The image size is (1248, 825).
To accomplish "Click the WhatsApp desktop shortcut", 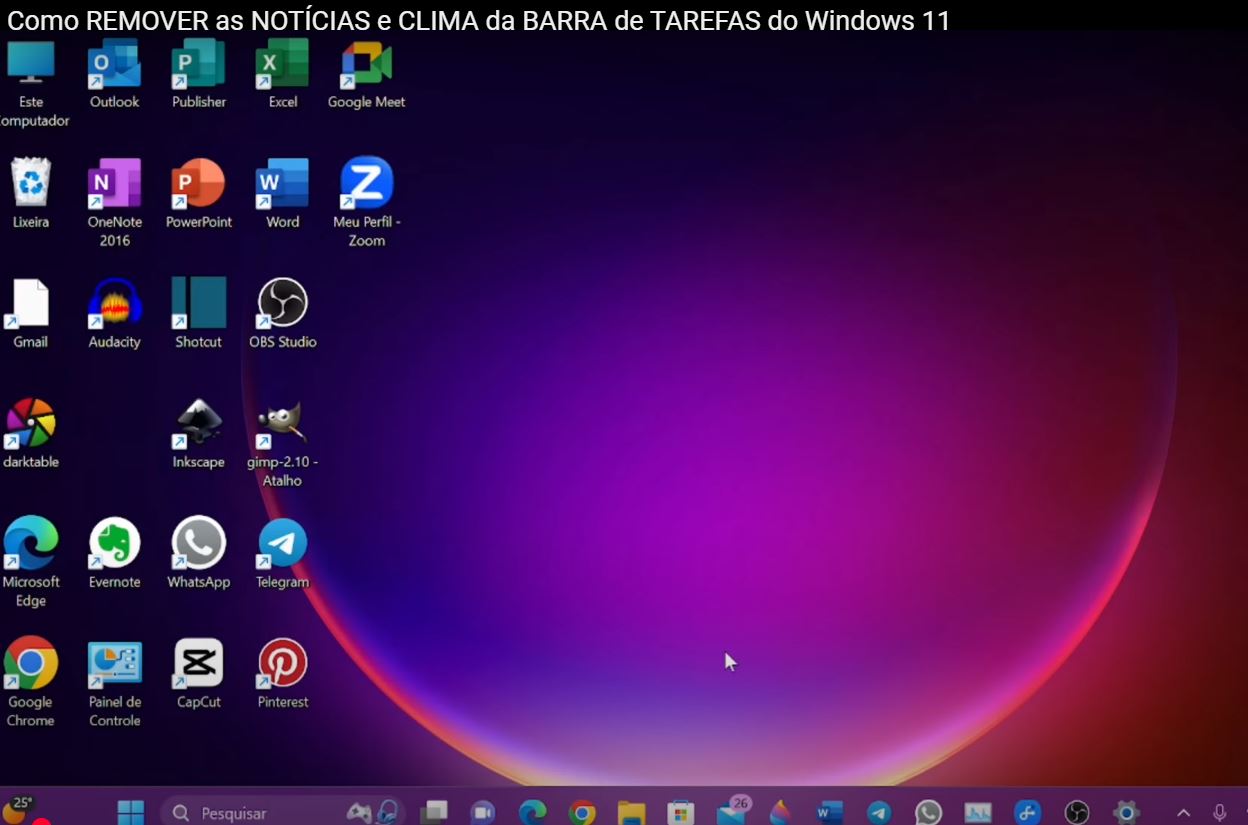I will click(x=199, y=554).
